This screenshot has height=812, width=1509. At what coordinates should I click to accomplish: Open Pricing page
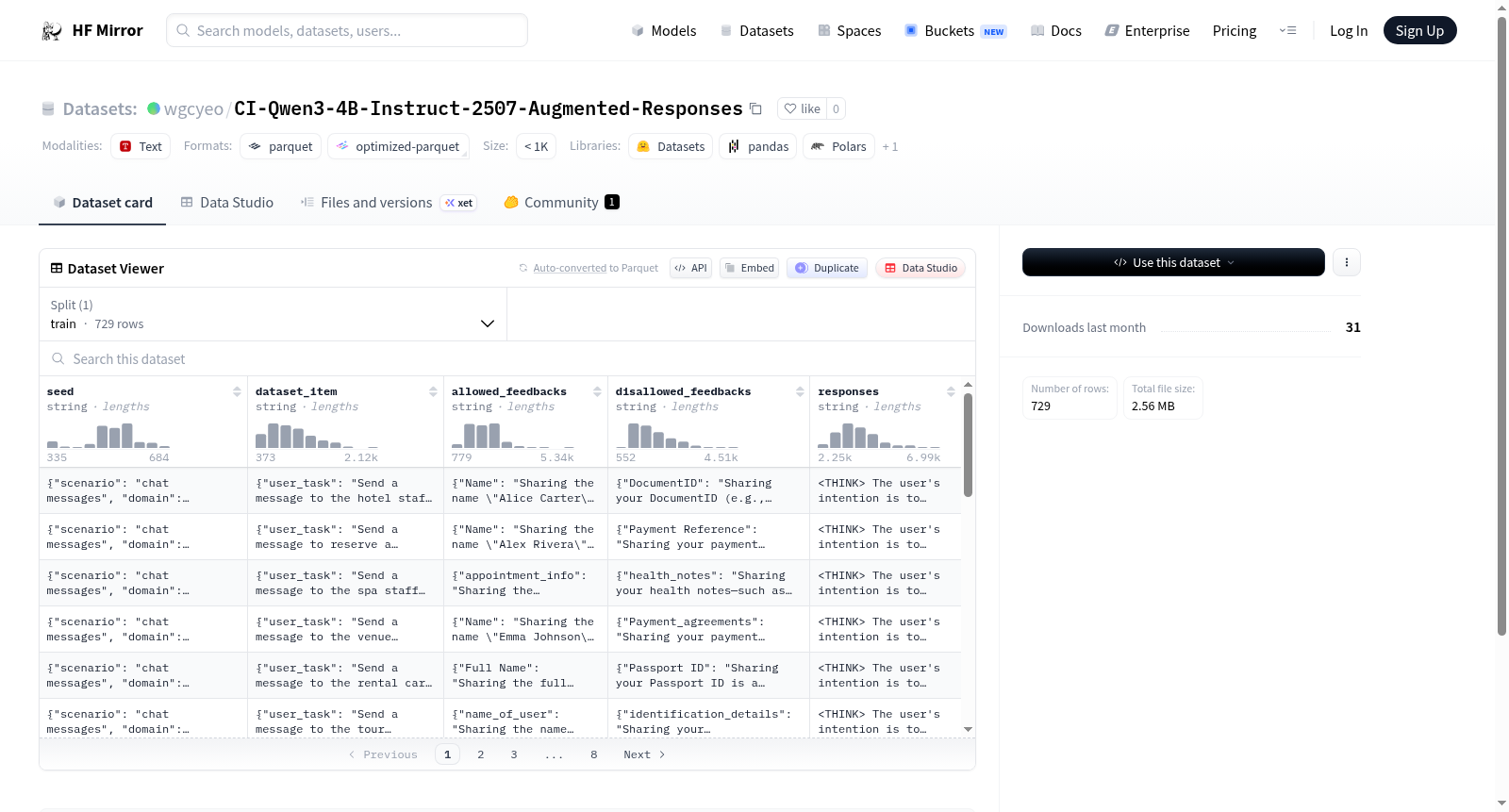point(1235,30)
